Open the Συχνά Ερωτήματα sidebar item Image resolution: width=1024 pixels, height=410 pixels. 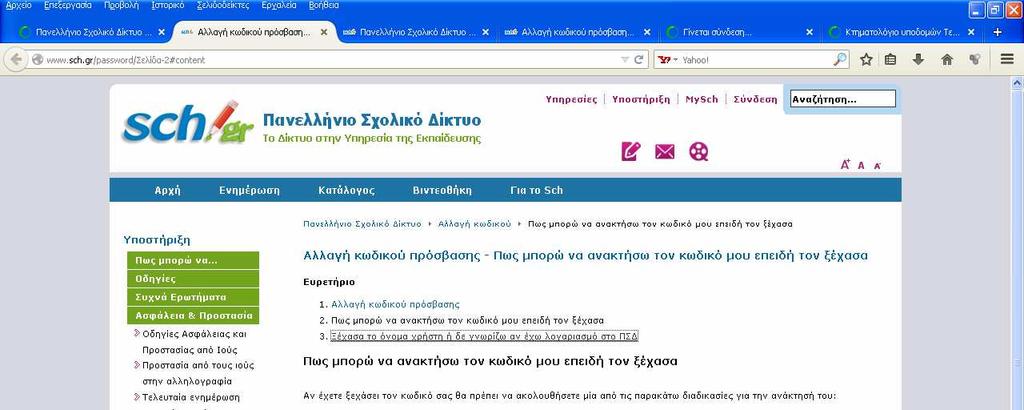[193, 297]
